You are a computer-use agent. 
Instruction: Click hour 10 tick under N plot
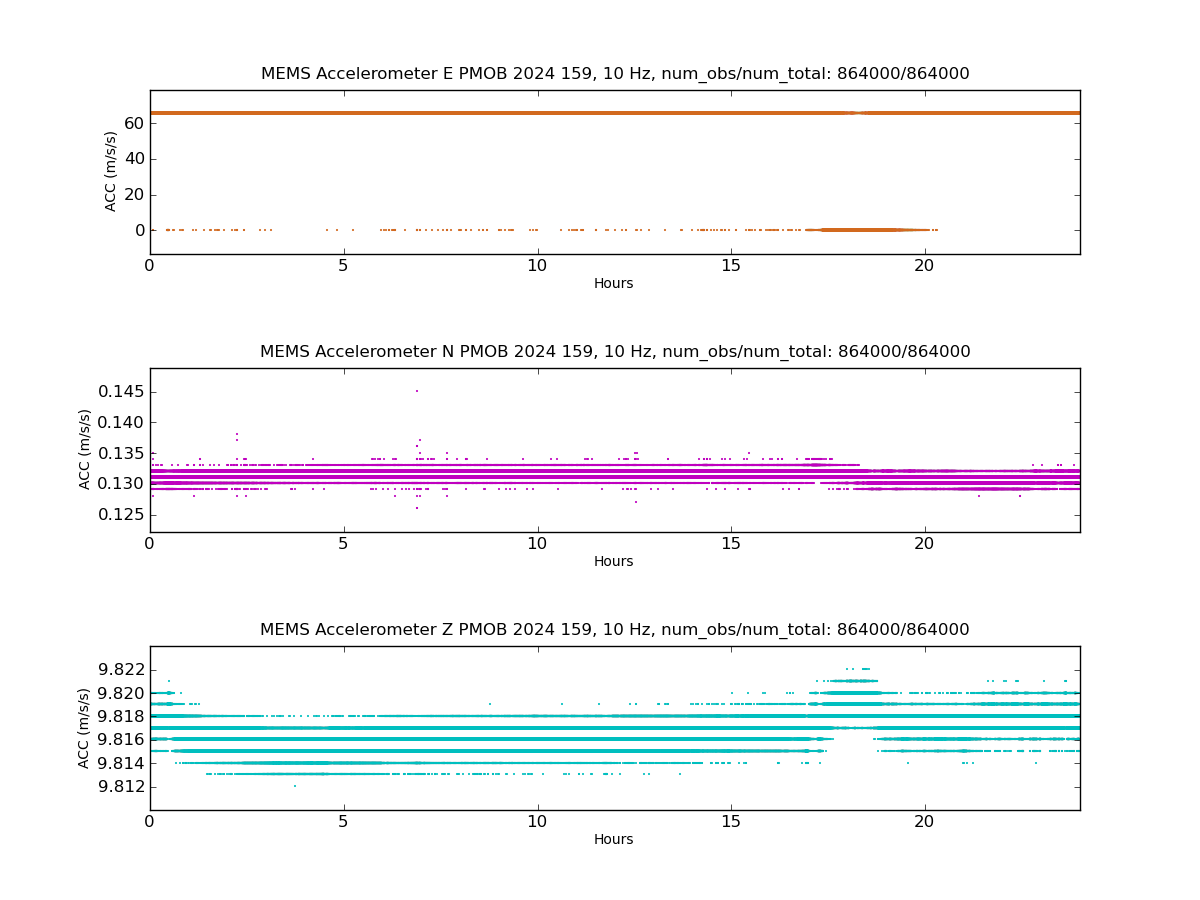(x=538, y=544)
